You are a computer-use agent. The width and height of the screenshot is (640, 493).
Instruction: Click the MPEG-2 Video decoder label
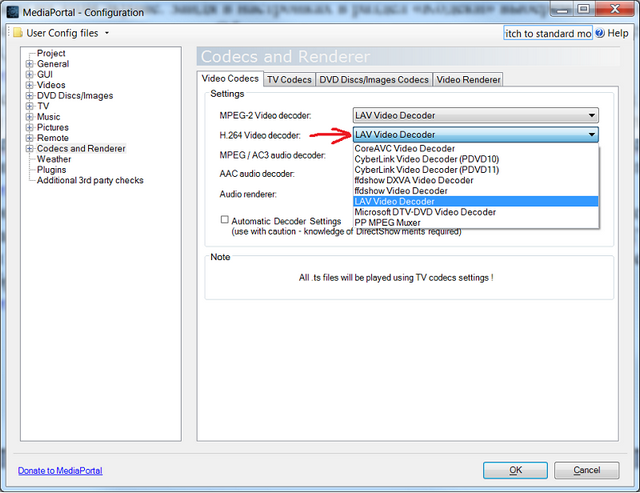pyautogui.click(x=265, y=116)
